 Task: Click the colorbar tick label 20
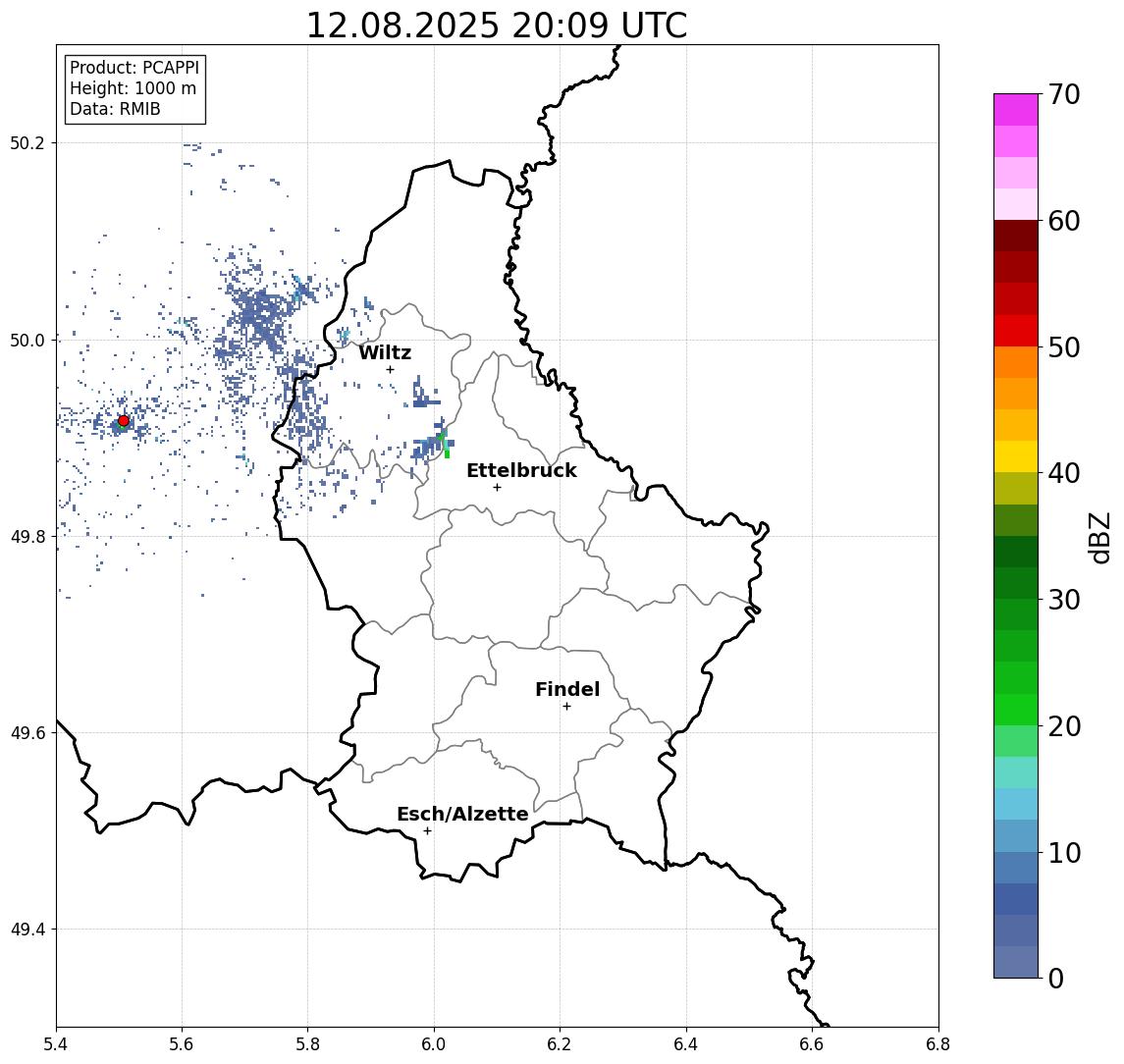click(x=1064, y=726)
